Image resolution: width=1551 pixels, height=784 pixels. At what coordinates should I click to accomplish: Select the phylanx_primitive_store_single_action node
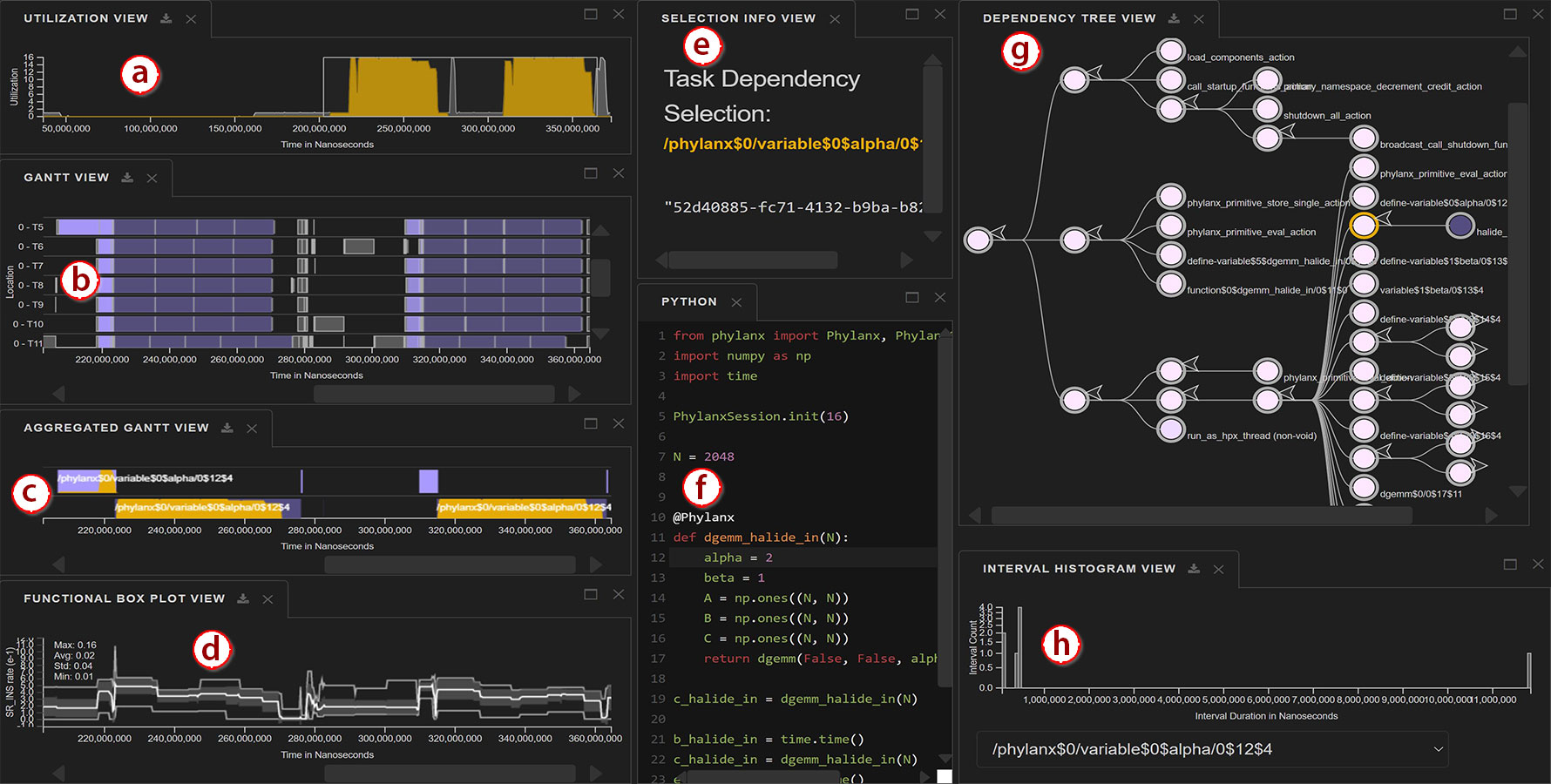click(1171, 196)
